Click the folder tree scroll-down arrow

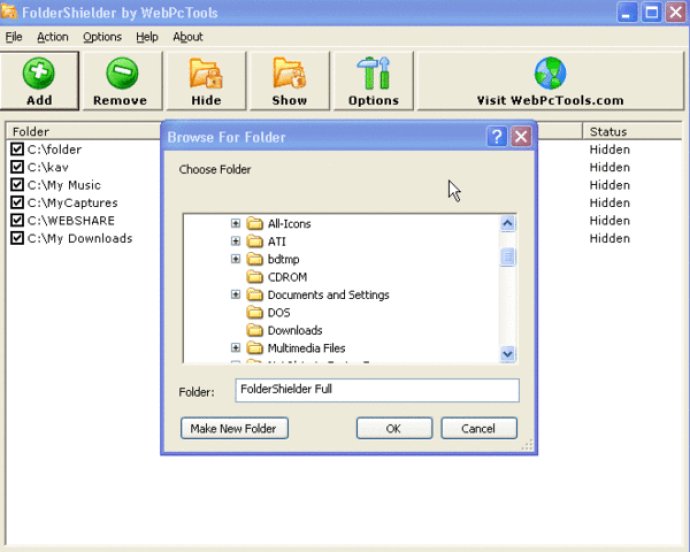coord(507,353)
